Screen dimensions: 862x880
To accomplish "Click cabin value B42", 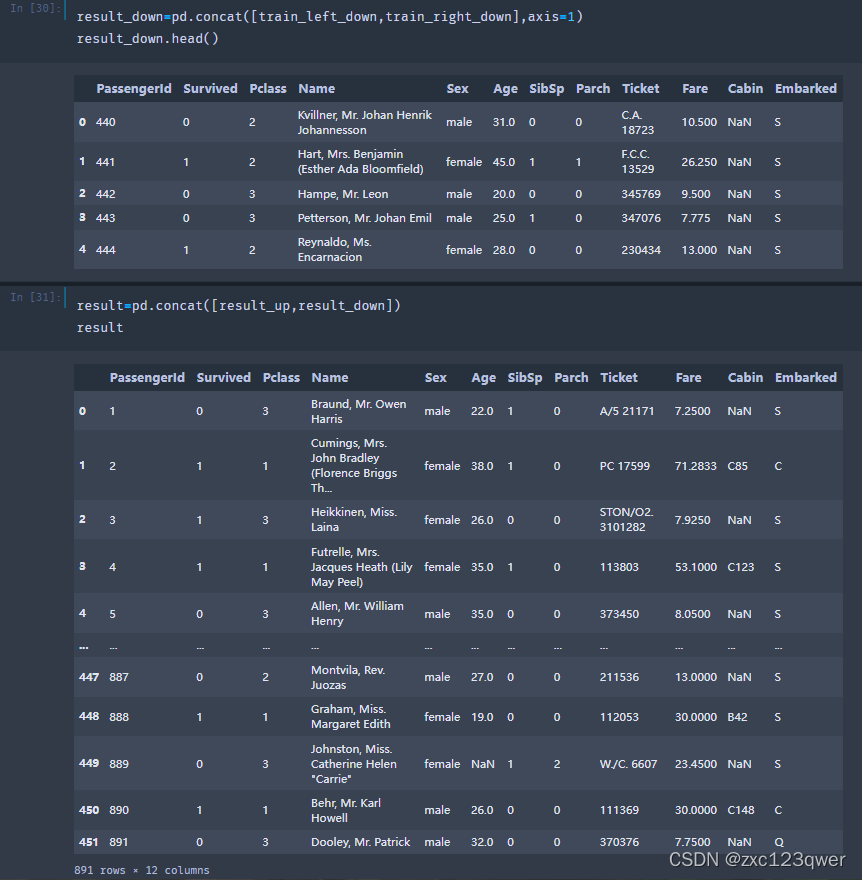I will pos(737,717).
